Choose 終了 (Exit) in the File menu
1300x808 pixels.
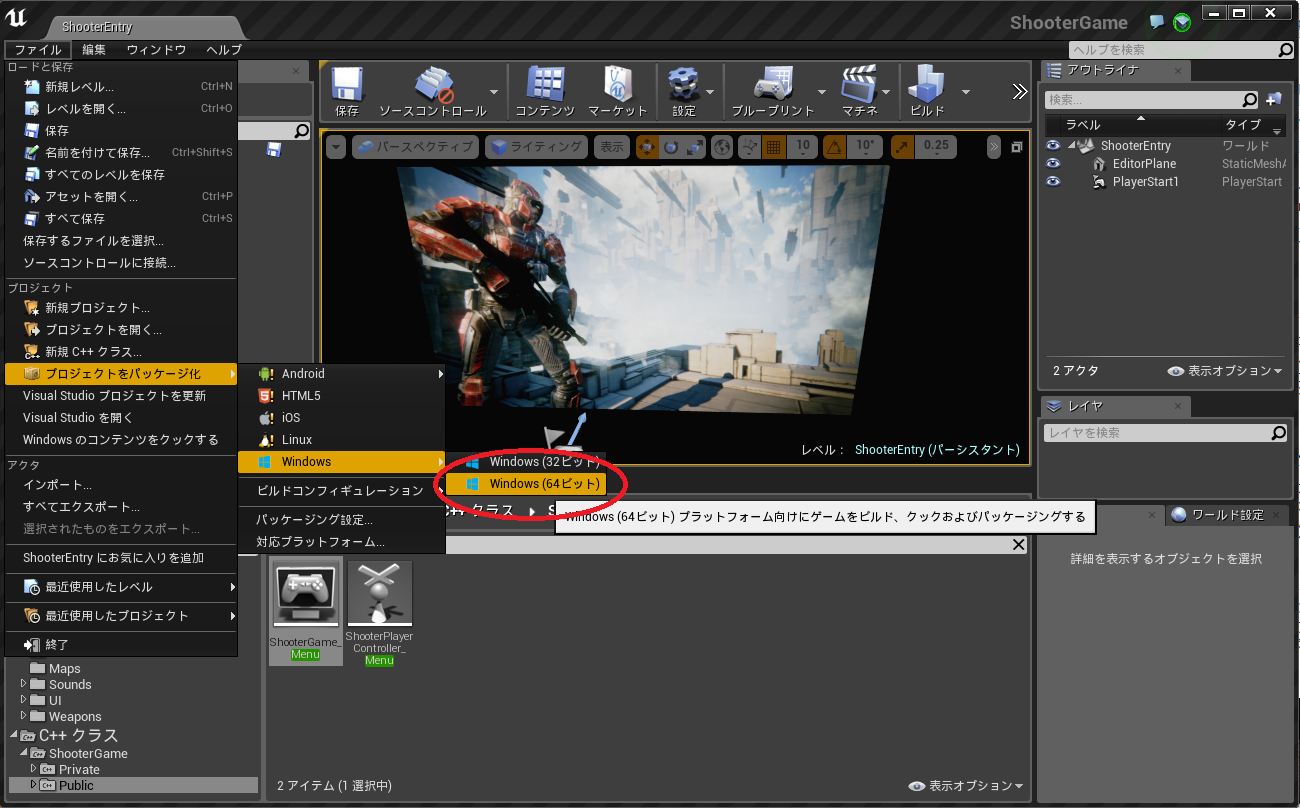121,645
